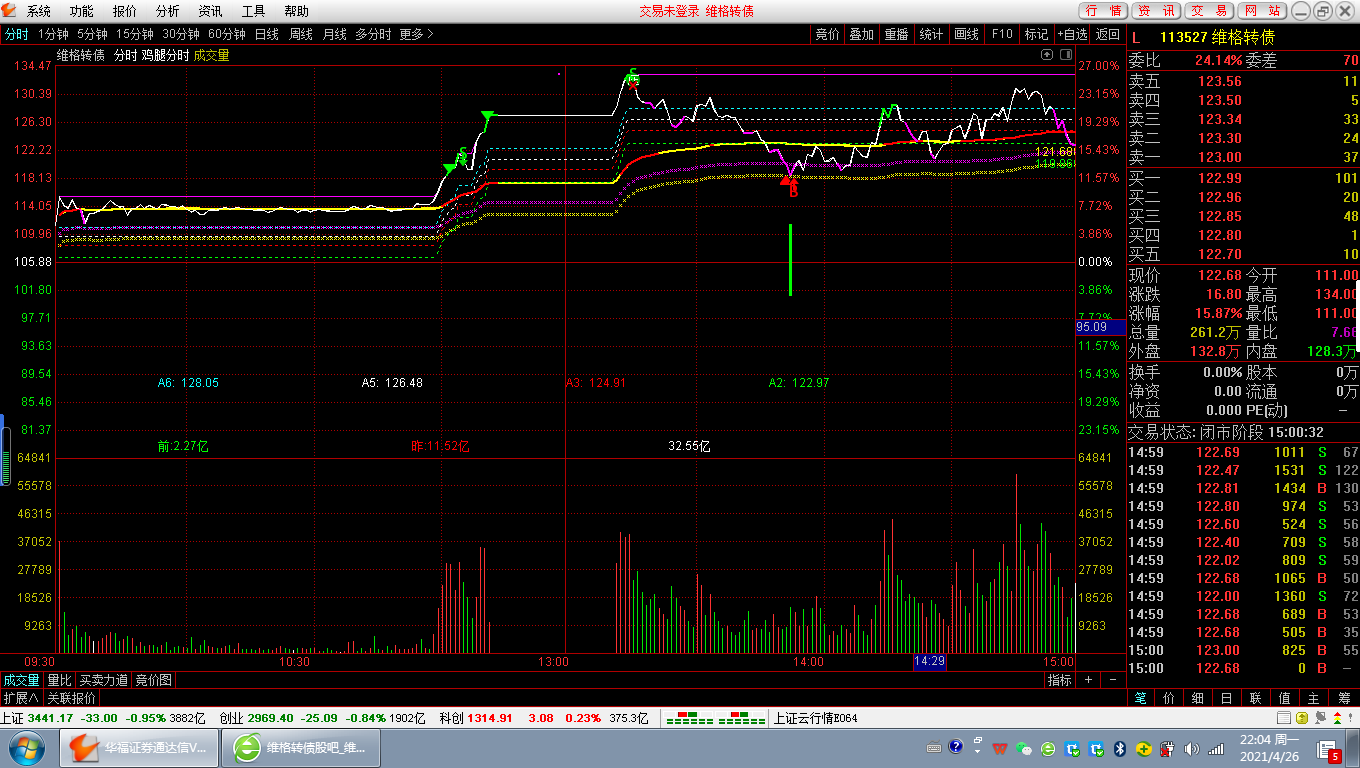Open the 关联报价 tab
This screenshot has height=768, width=1360.
(x=72, y=698)
